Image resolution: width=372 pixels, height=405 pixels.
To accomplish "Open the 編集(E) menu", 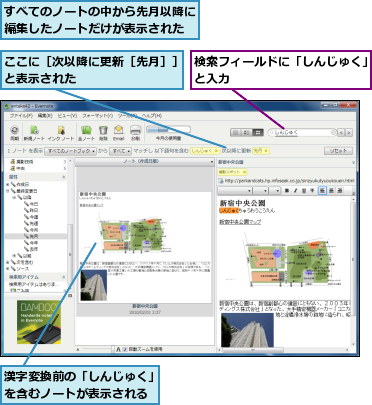I will (x=45, y=116).
